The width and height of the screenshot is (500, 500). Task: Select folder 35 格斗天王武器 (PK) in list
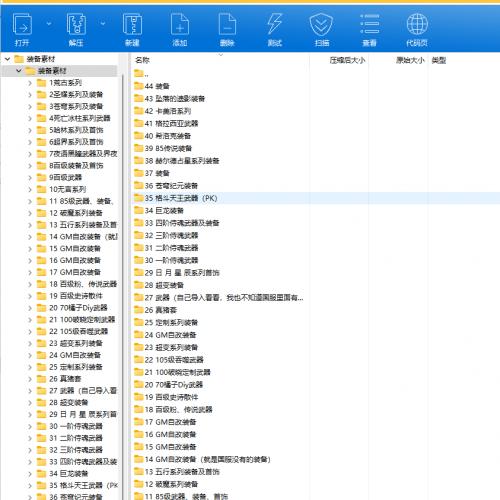316,198
